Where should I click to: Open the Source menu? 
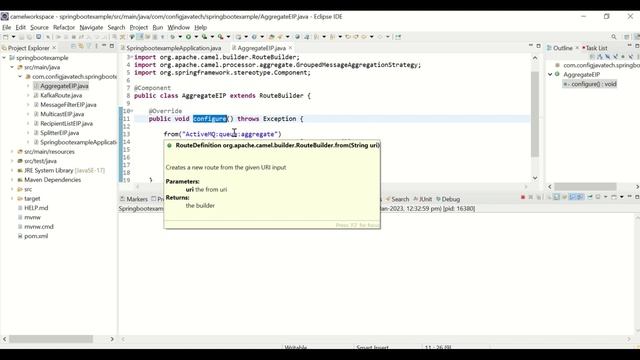pyautogui.click(x=39, y=27)
